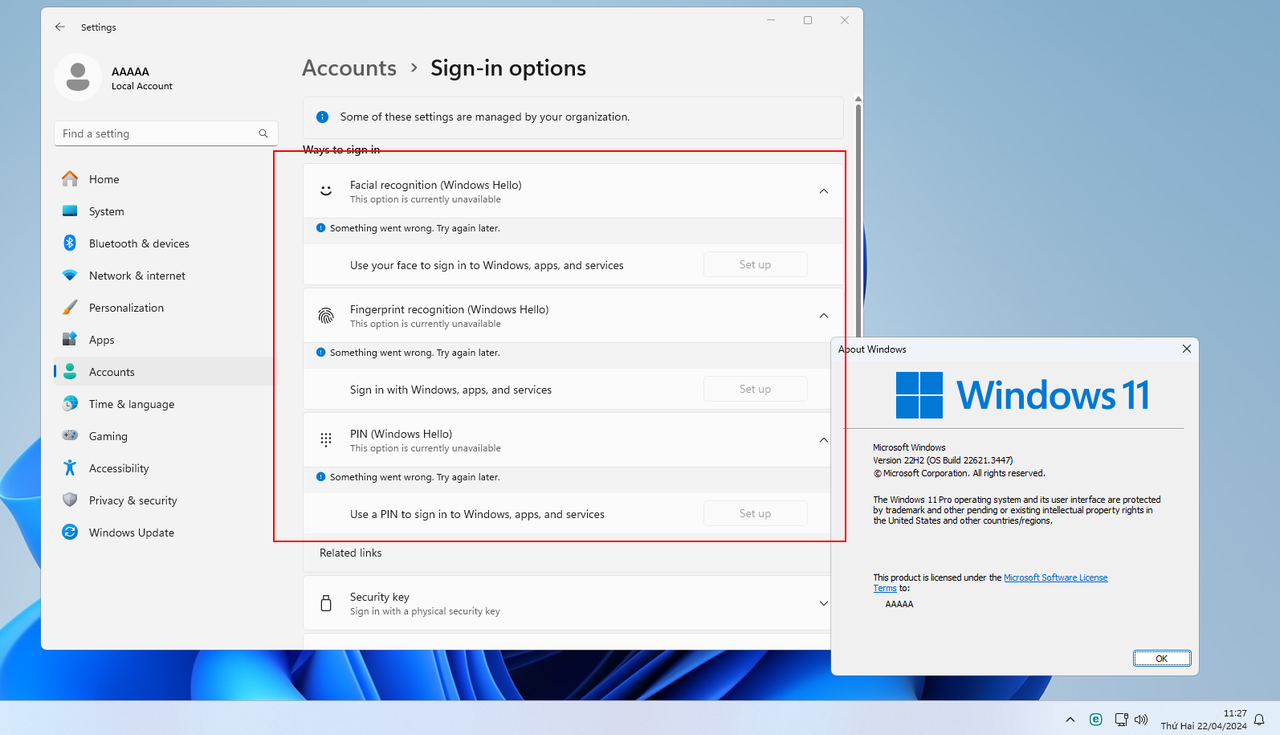Click the Accessibility figure icon
Viewport: 1280px width, 735px height.
click(70, 467)
